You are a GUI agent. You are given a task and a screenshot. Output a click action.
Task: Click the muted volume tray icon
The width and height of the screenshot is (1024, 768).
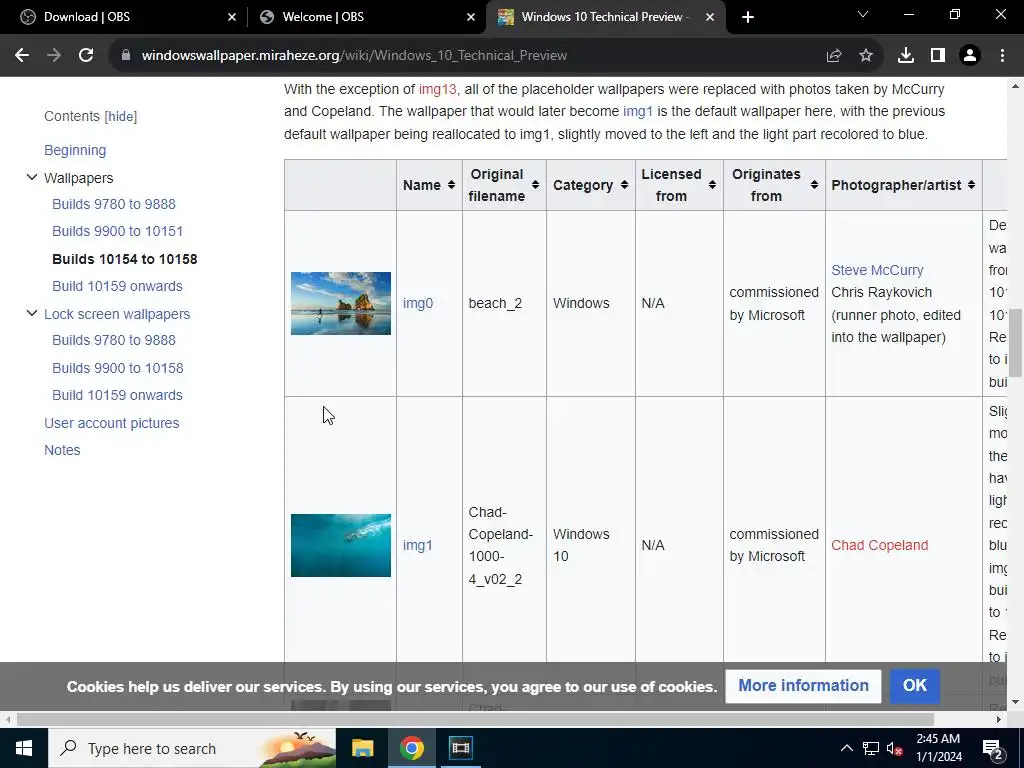pos(895,748)
